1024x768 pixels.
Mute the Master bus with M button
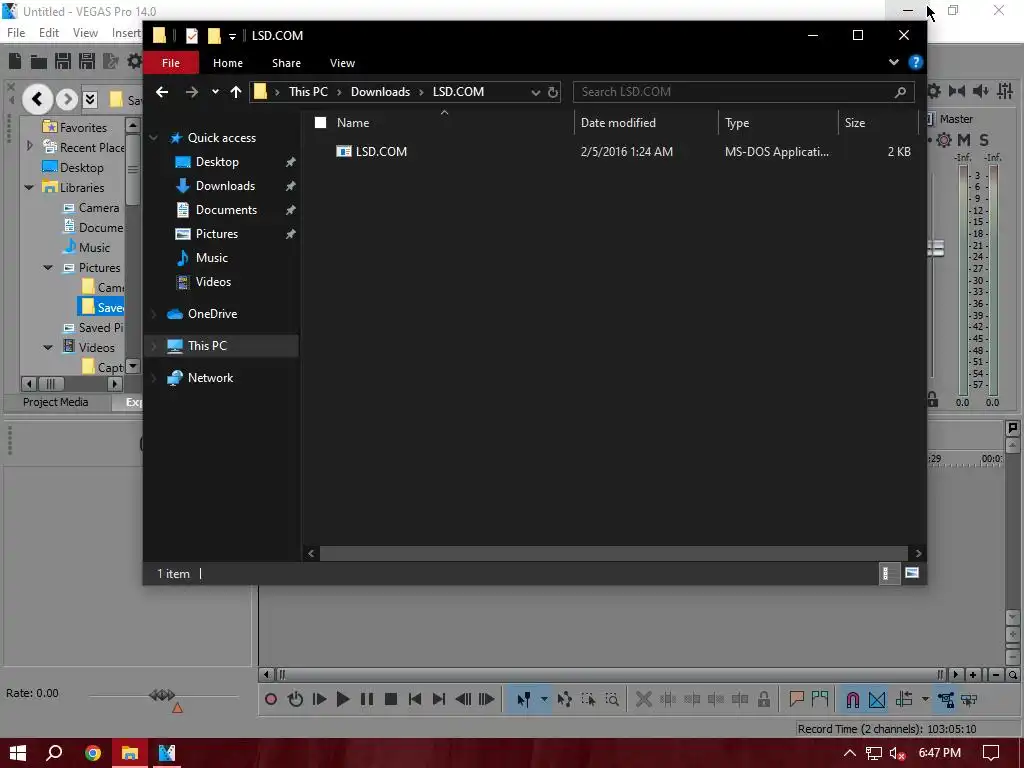pyautogui.click(x=964, y=140)
